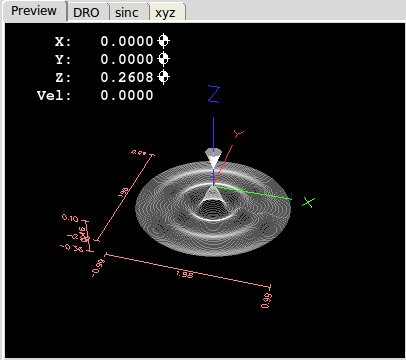Click the white tool cone above the plot

[x=213, y=158]
